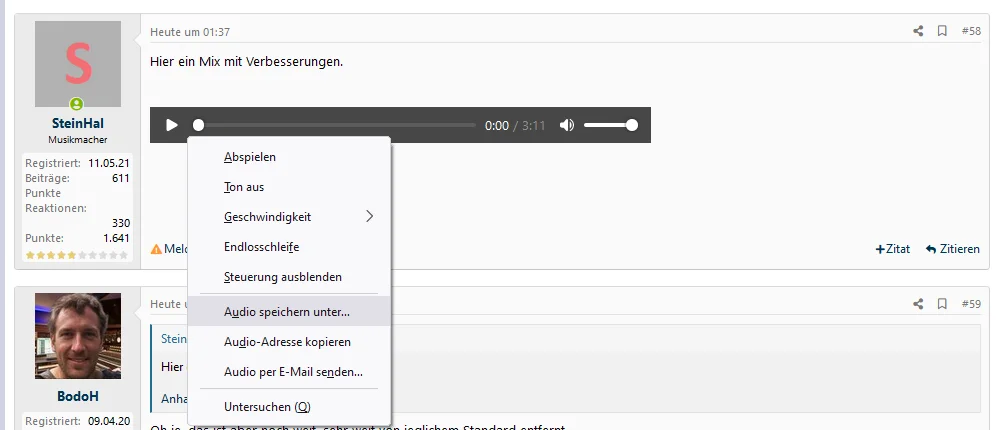The height and width of the screenshot is (430, 1000).
Task: Open BodoH's profile name link
Action: [x=78, y=396]
